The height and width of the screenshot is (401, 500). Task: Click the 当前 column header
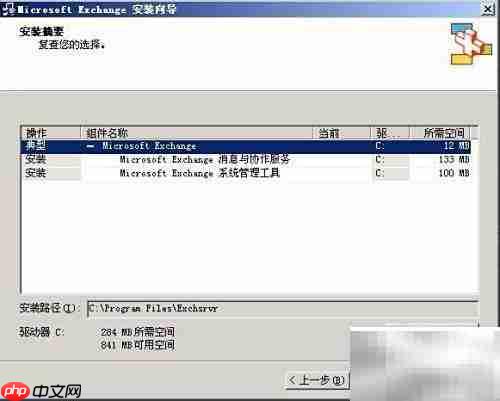(341, 133)
